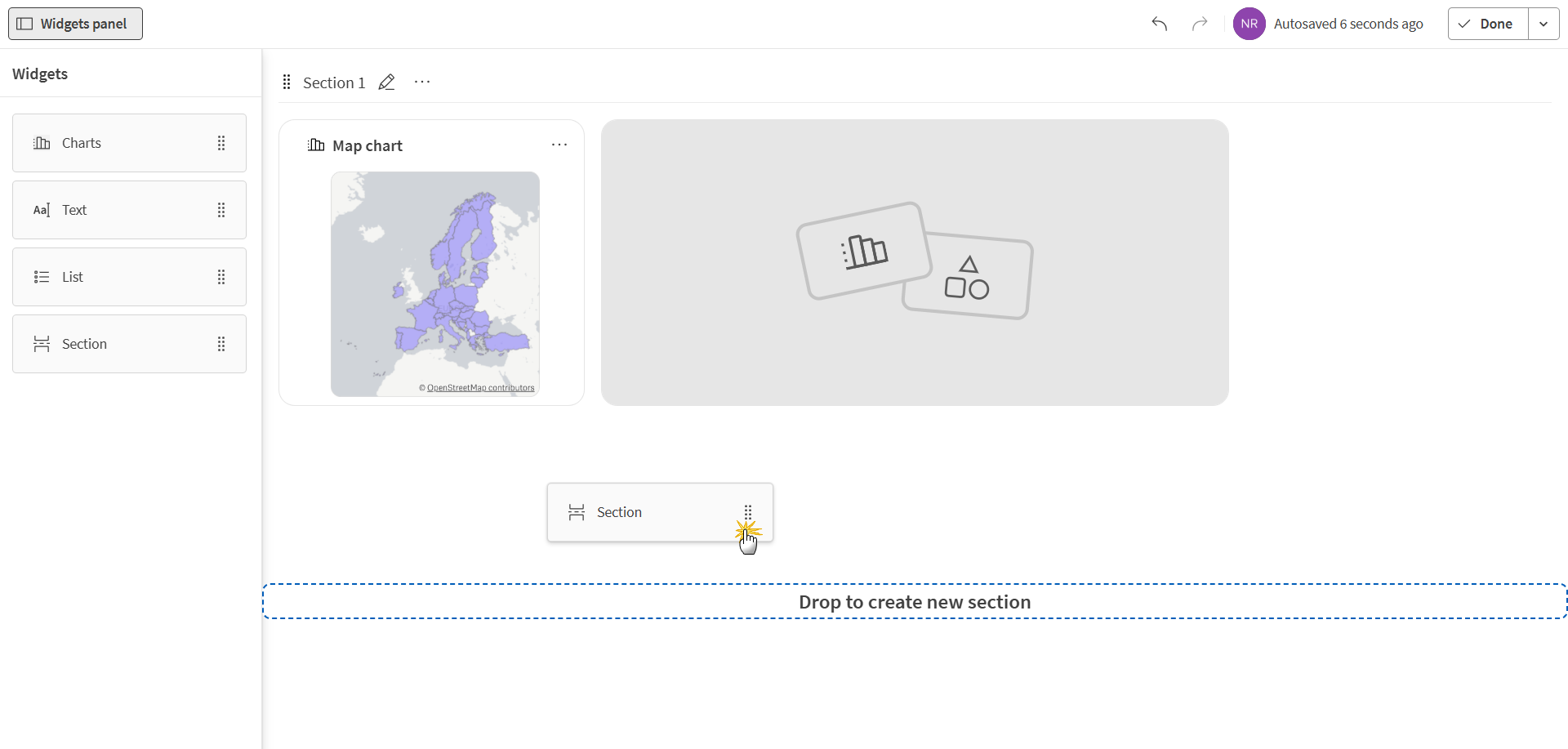Select the List widget item
Screen dimensions: 1568x749
point(129,277)
